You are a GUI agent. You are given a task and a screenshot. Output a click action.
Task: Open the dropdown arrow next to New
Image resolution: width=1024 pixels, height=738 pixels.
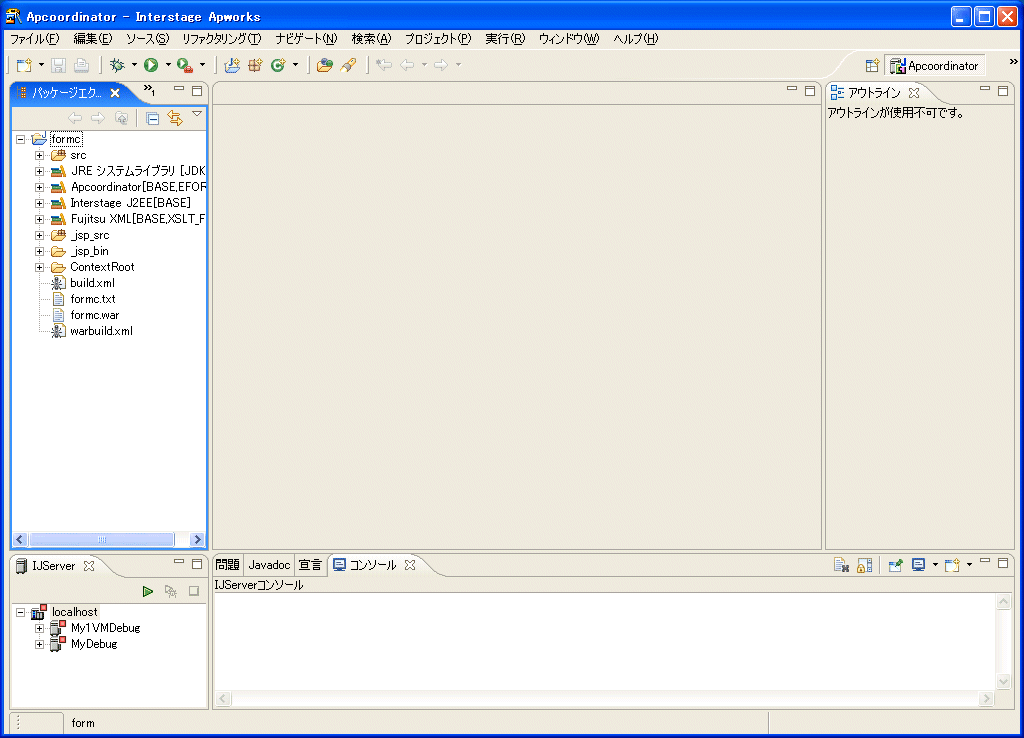pos(41,65)
